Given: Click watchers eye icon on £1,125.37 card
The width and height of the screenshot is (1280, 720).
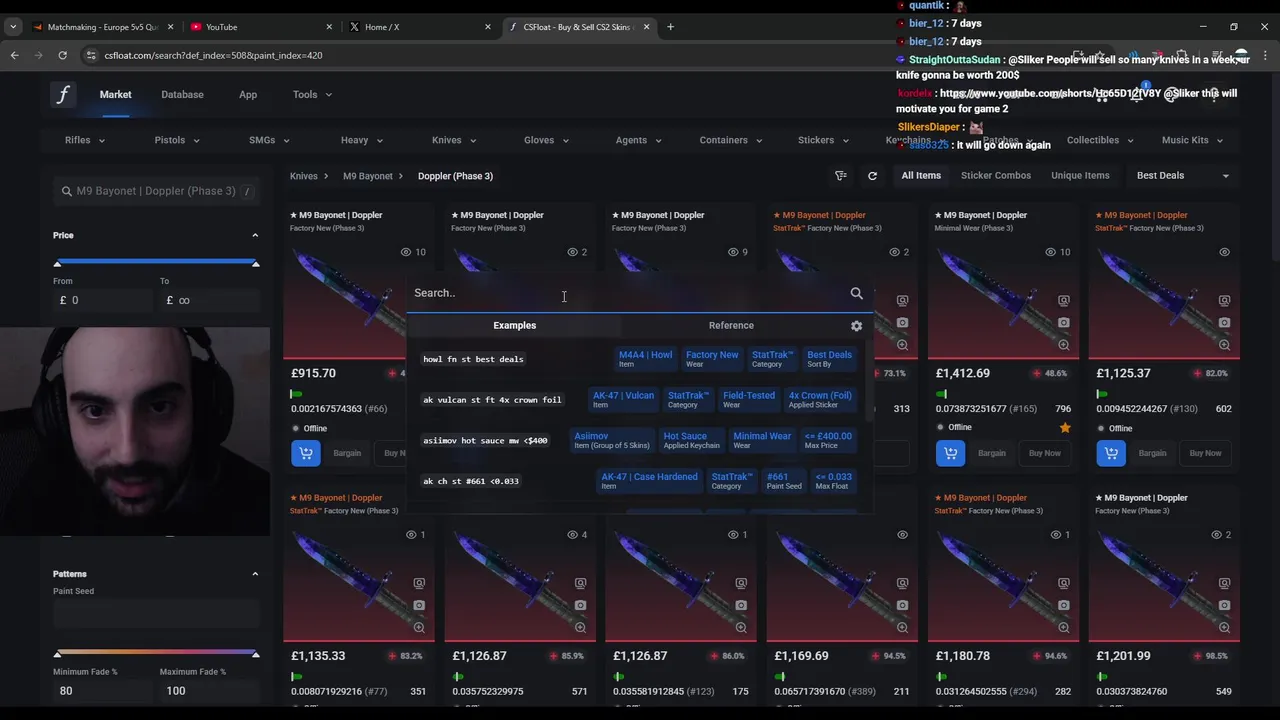Looking at the screenshot, I should (1224, 252).
